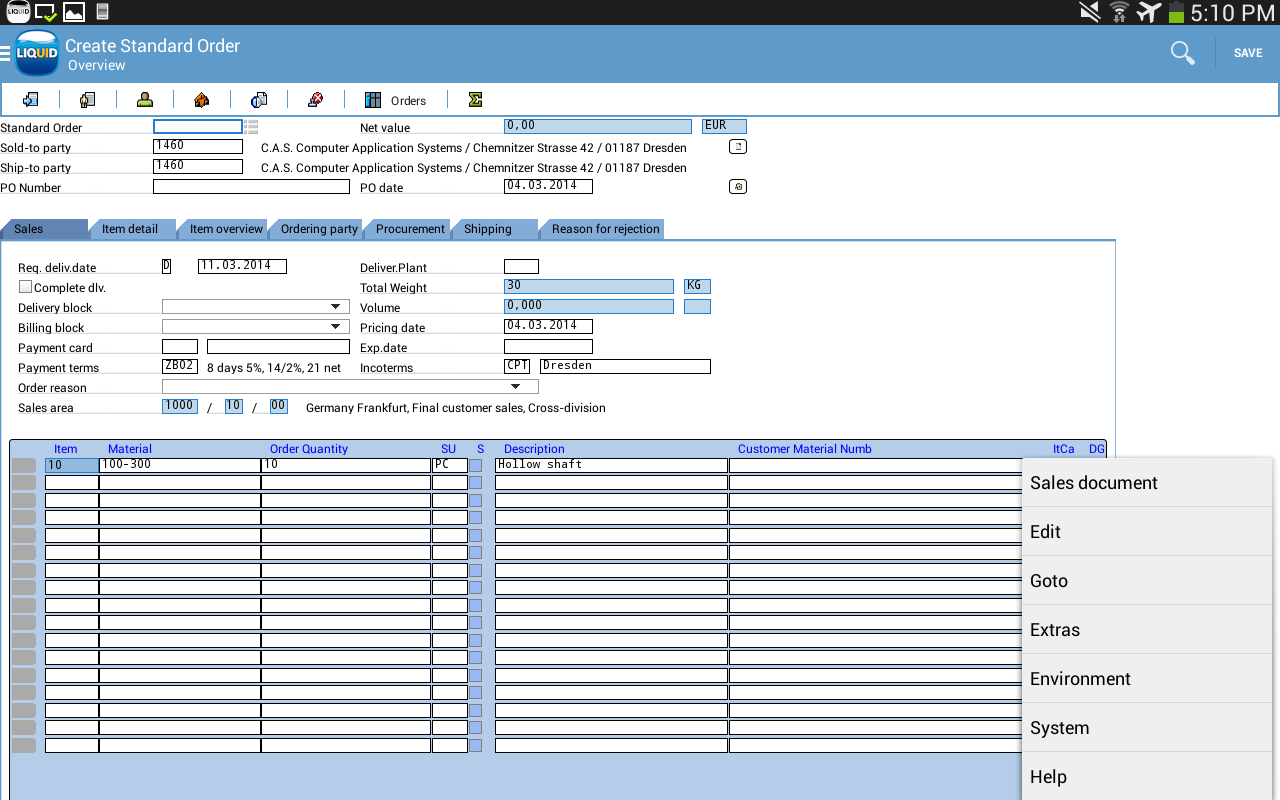Open the Goto menu entry

1146,581
